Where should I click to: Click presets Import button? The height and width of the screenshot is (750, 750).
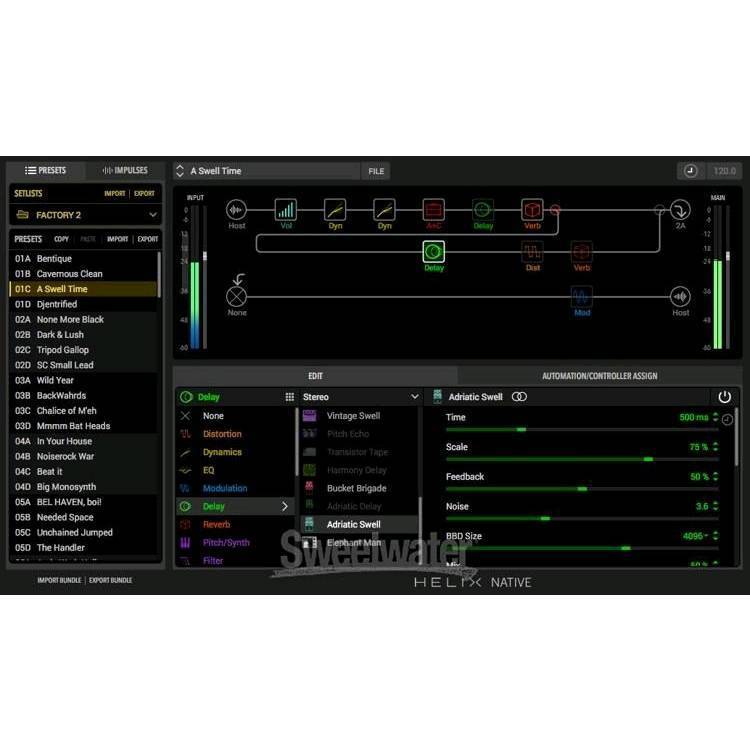117,239
